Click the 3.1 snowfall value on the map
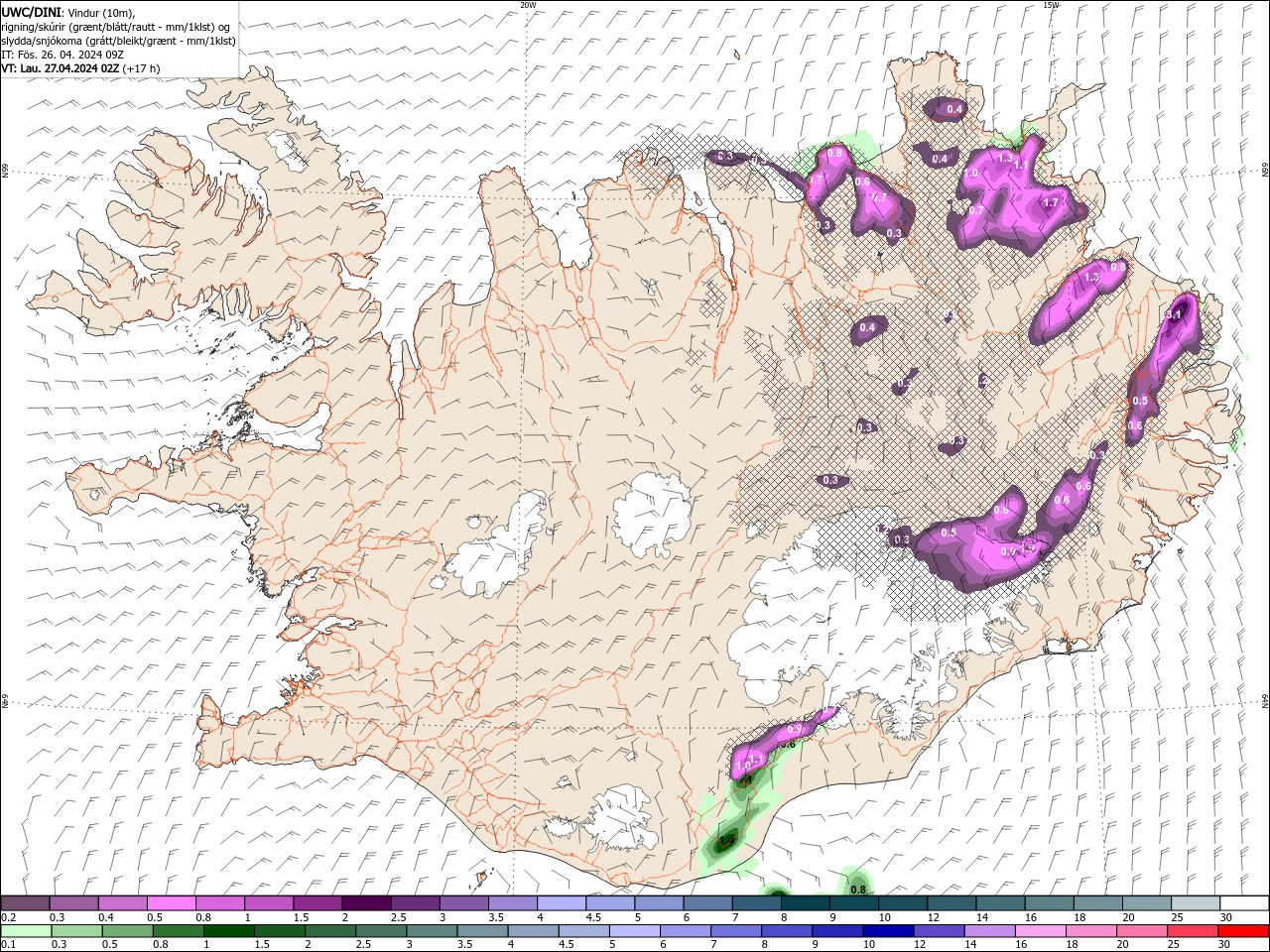1270x952 pixels. tap(1174, 314)
